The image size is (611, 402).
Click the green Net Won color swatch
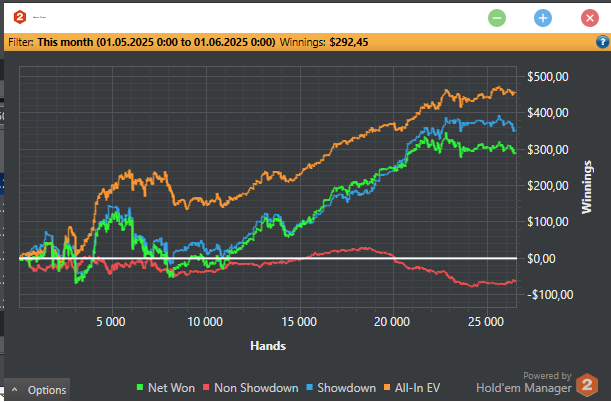click(140, 388)
